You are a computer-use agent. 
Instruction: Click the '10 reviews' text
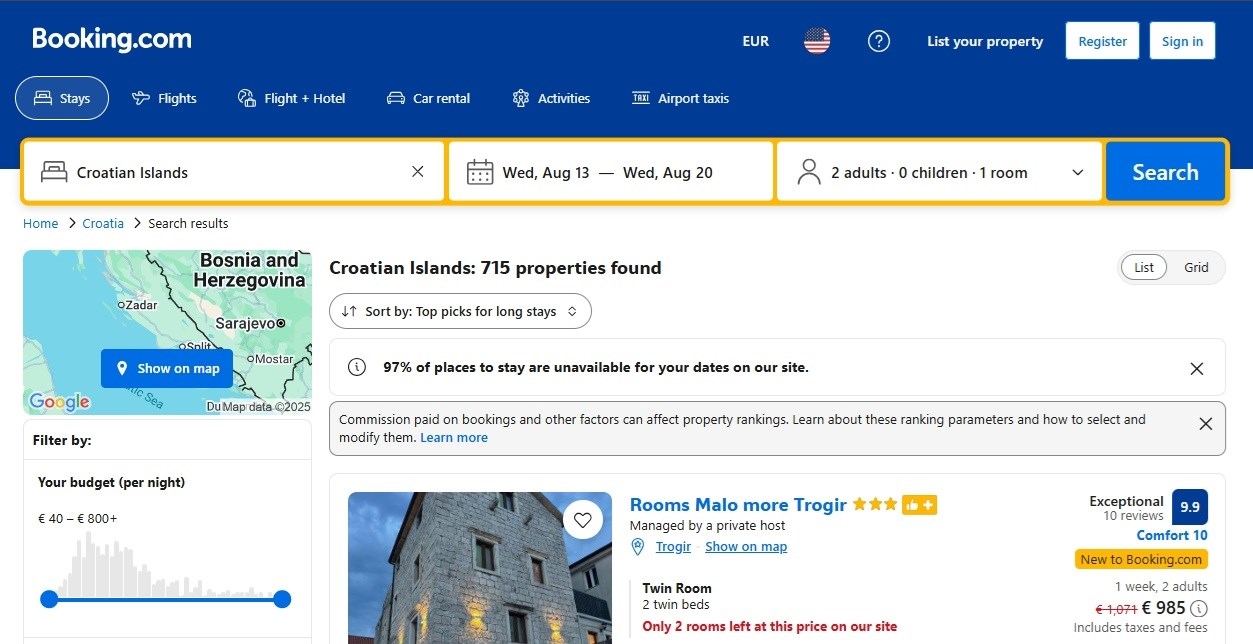pyautogui.click(x=1133, y=516)
